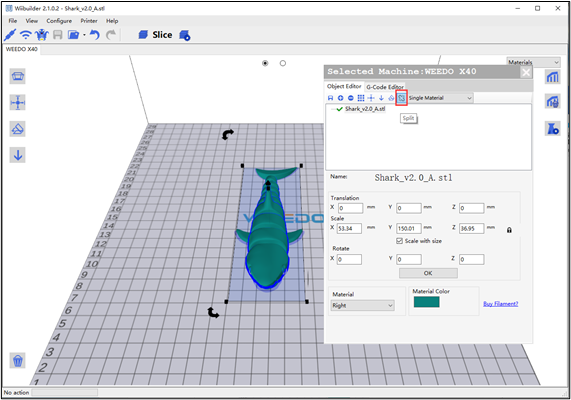Click the view perspective icon in left sidebar
571x400 pixels.
pyautogui.click(x=18, y=76)
